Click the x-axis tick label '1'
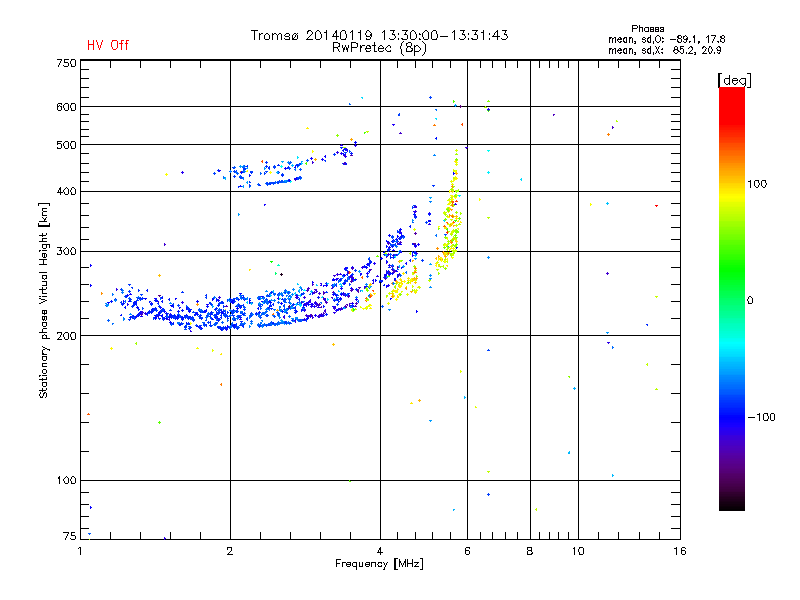The width and height of the screenshot is (800, 600). 80,551
